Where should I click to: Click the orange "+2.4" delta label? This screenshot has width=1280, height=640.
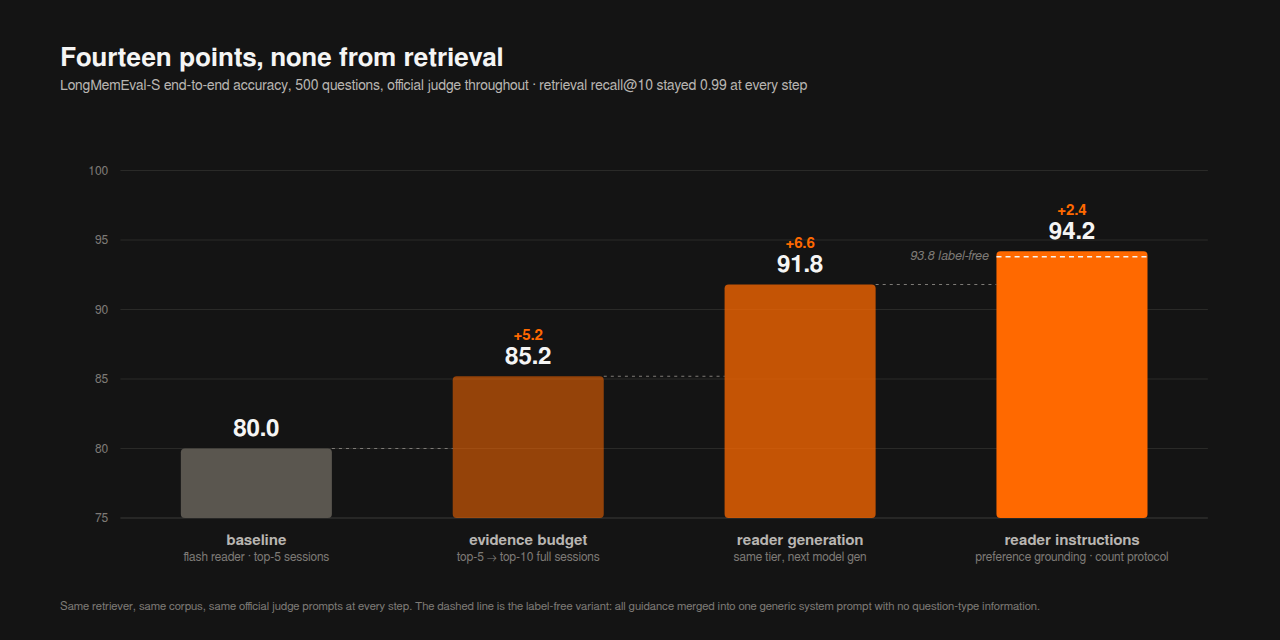[1072, 210]
